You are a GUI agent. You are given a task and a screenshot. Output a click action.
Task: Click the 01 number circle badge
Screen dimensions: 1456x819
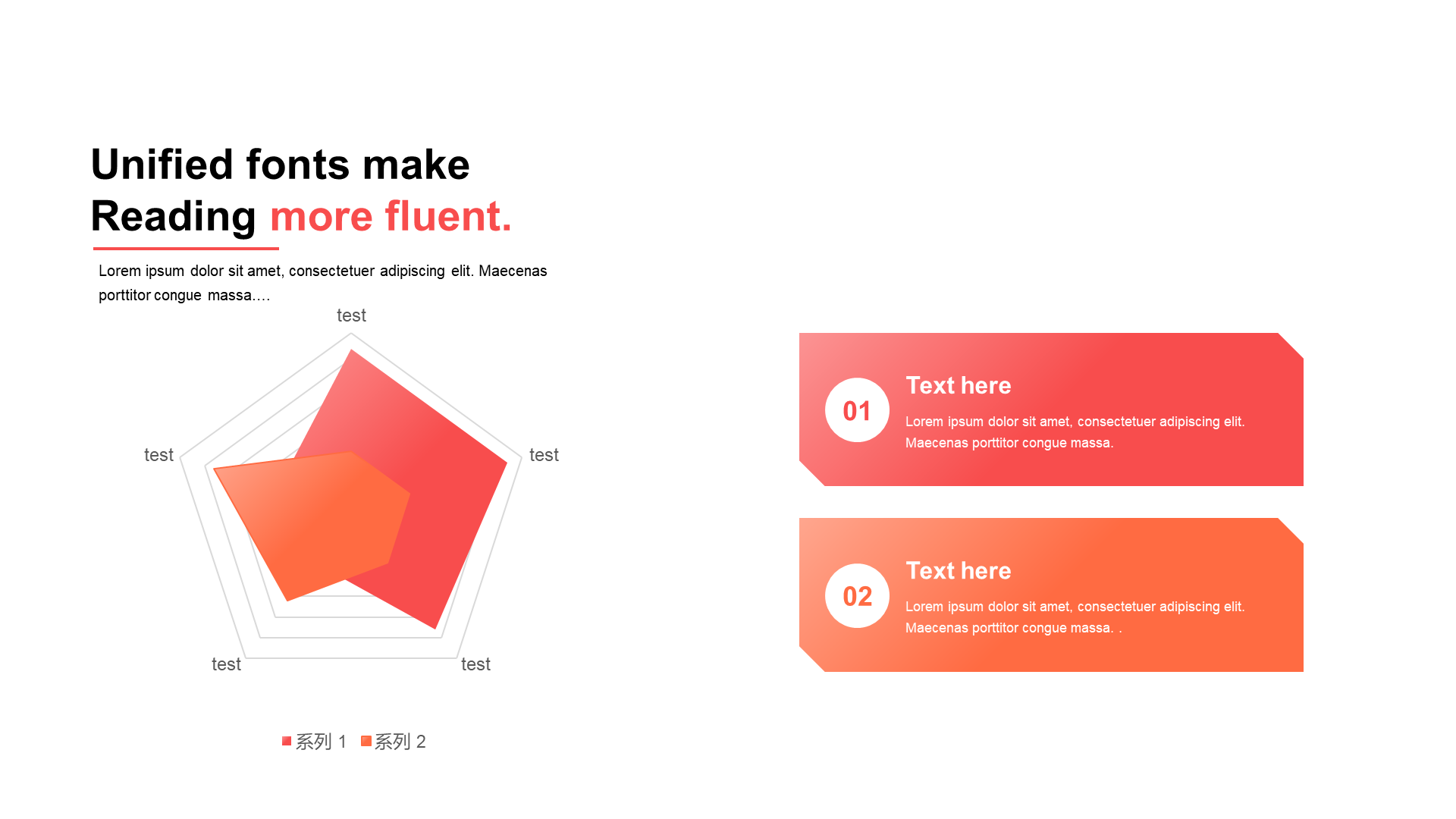click(857, 410)
